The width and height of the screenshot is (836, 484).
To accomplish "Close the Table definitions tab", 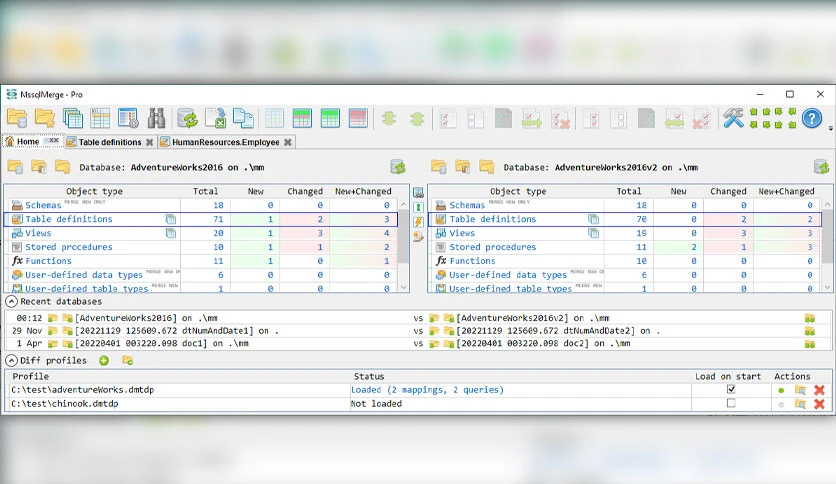I will pyautogui.click(x=150, y=142).
